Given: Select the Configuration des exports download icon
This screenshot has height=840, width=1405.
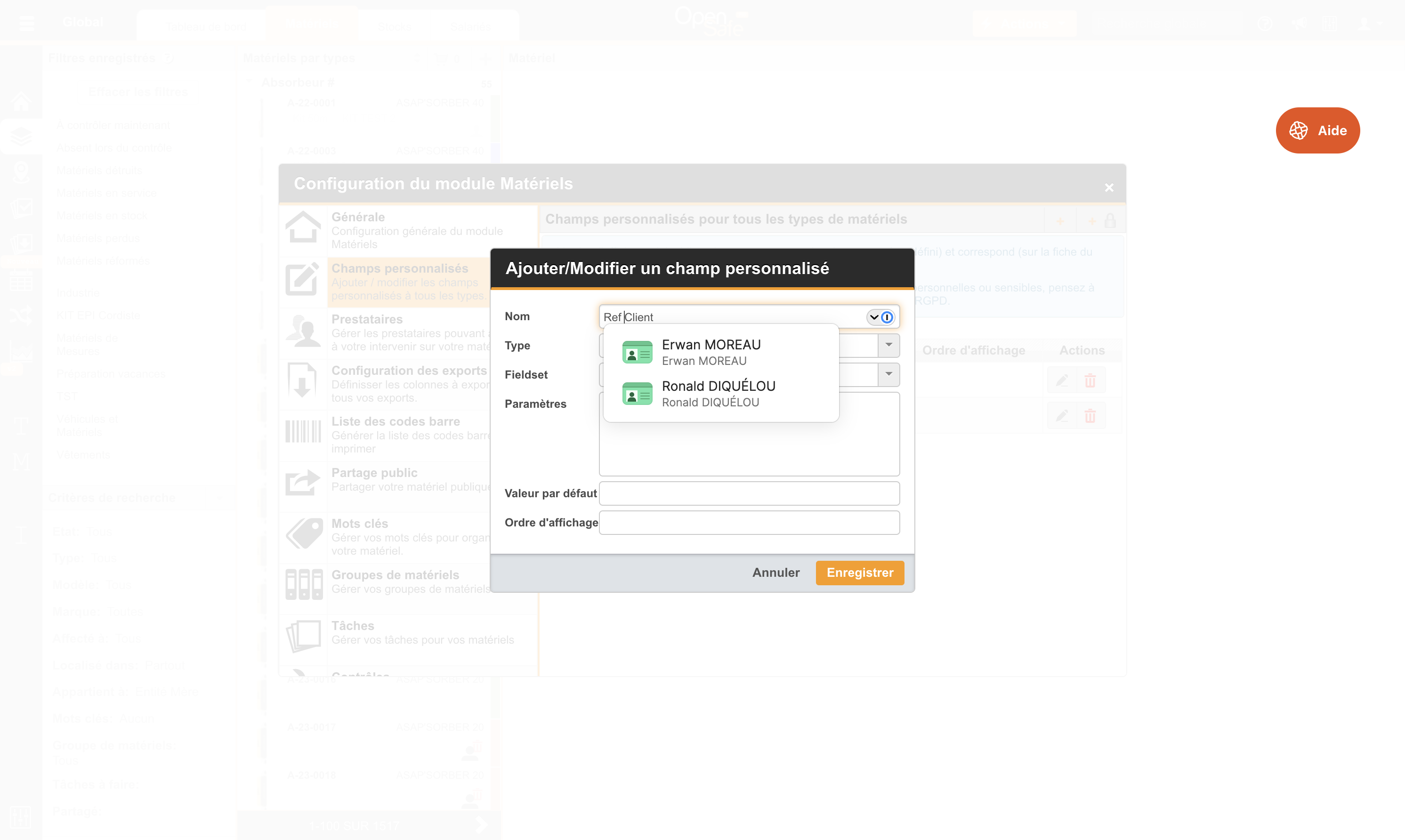Looking at the screenshot, I should (303, 381).
